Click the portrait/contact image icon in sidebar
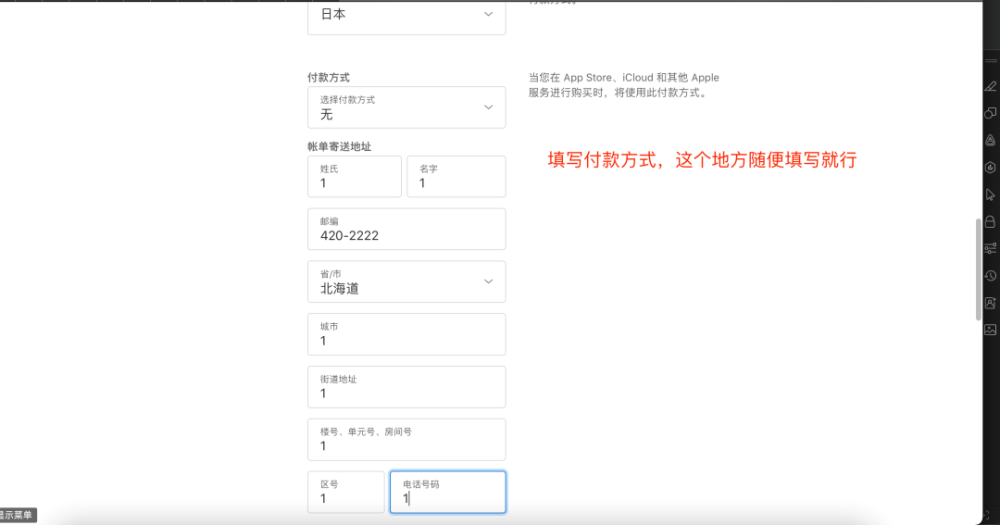Viewport: 1000px width, 525px height. tap(990, 302)
